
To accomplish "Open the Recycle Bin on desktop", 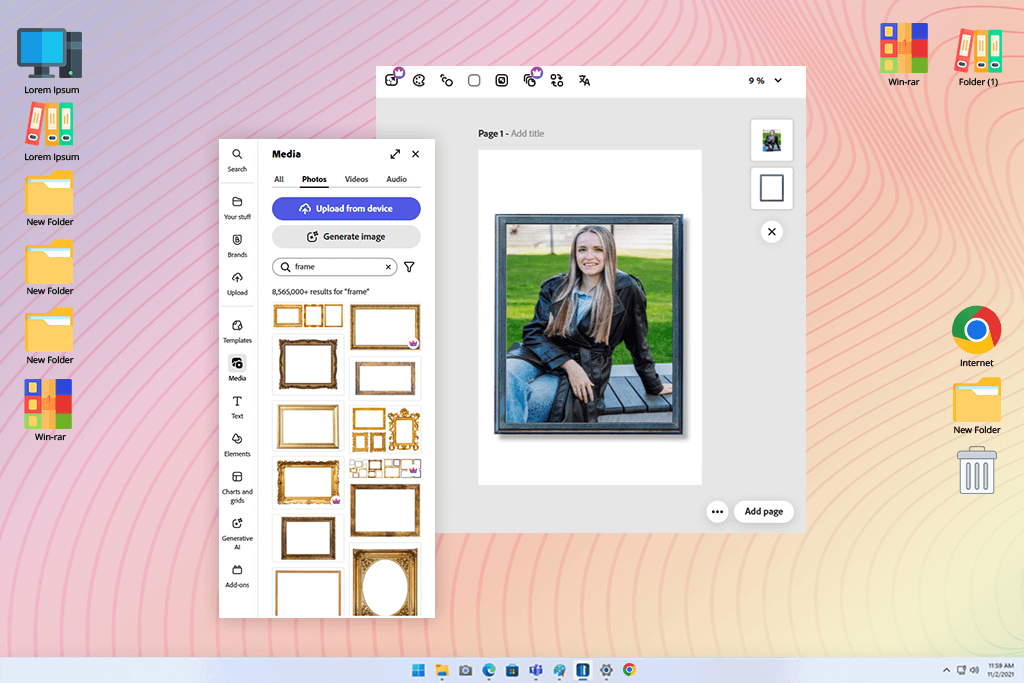I will 977,470.
